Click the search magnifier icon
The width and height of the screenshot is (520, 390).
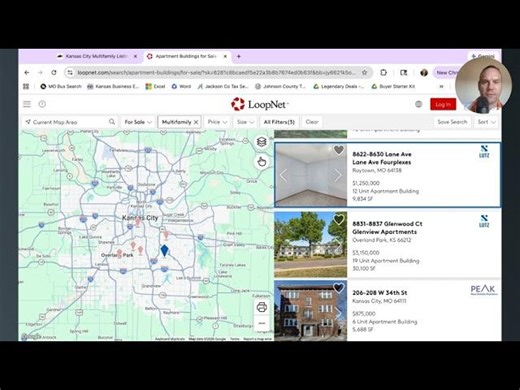(x=112, y=122)
